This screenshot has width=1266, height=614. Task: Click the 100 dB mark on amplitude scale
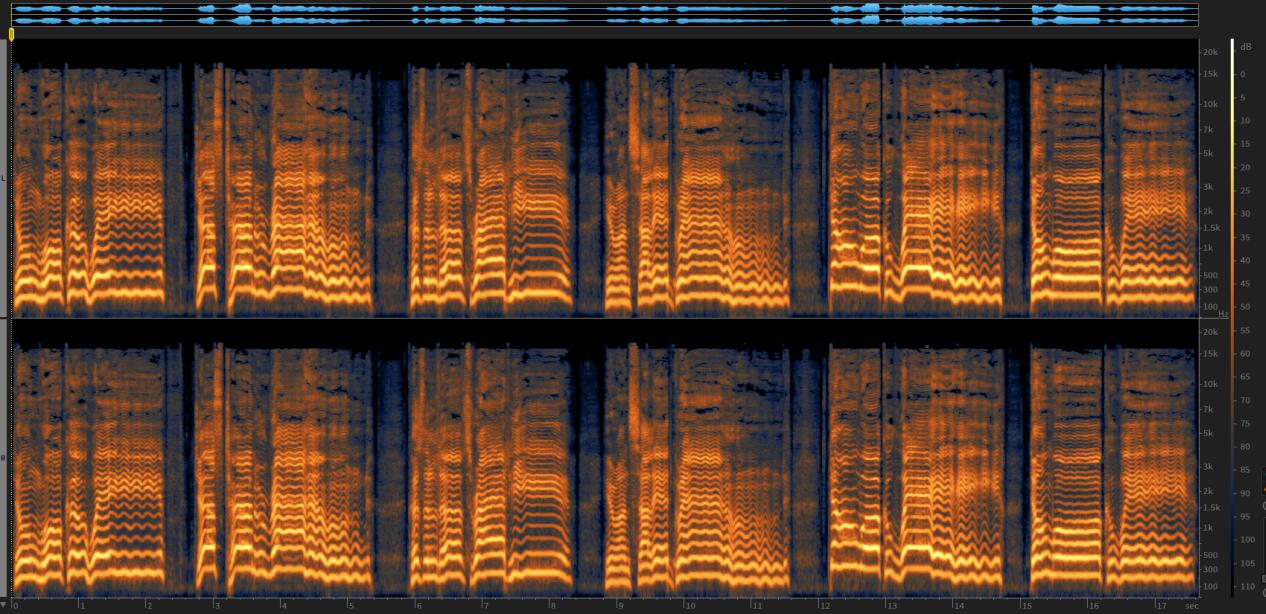[1245, 540]
